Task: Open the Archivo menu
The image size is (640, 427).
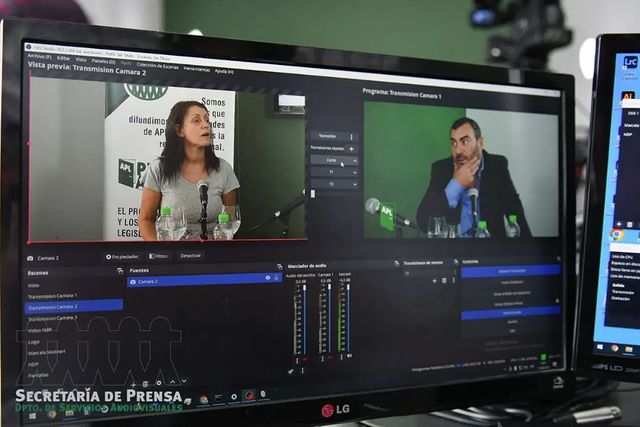Action: pyautogui.click(x=39, y=56)
